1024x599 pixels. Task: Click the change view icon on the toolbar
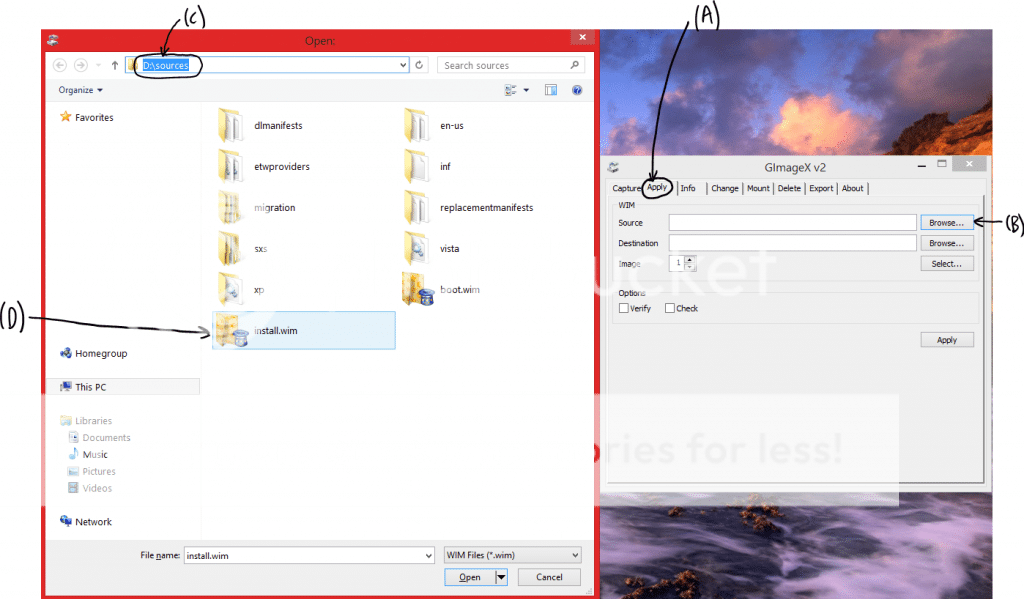(x=512, y=89)
